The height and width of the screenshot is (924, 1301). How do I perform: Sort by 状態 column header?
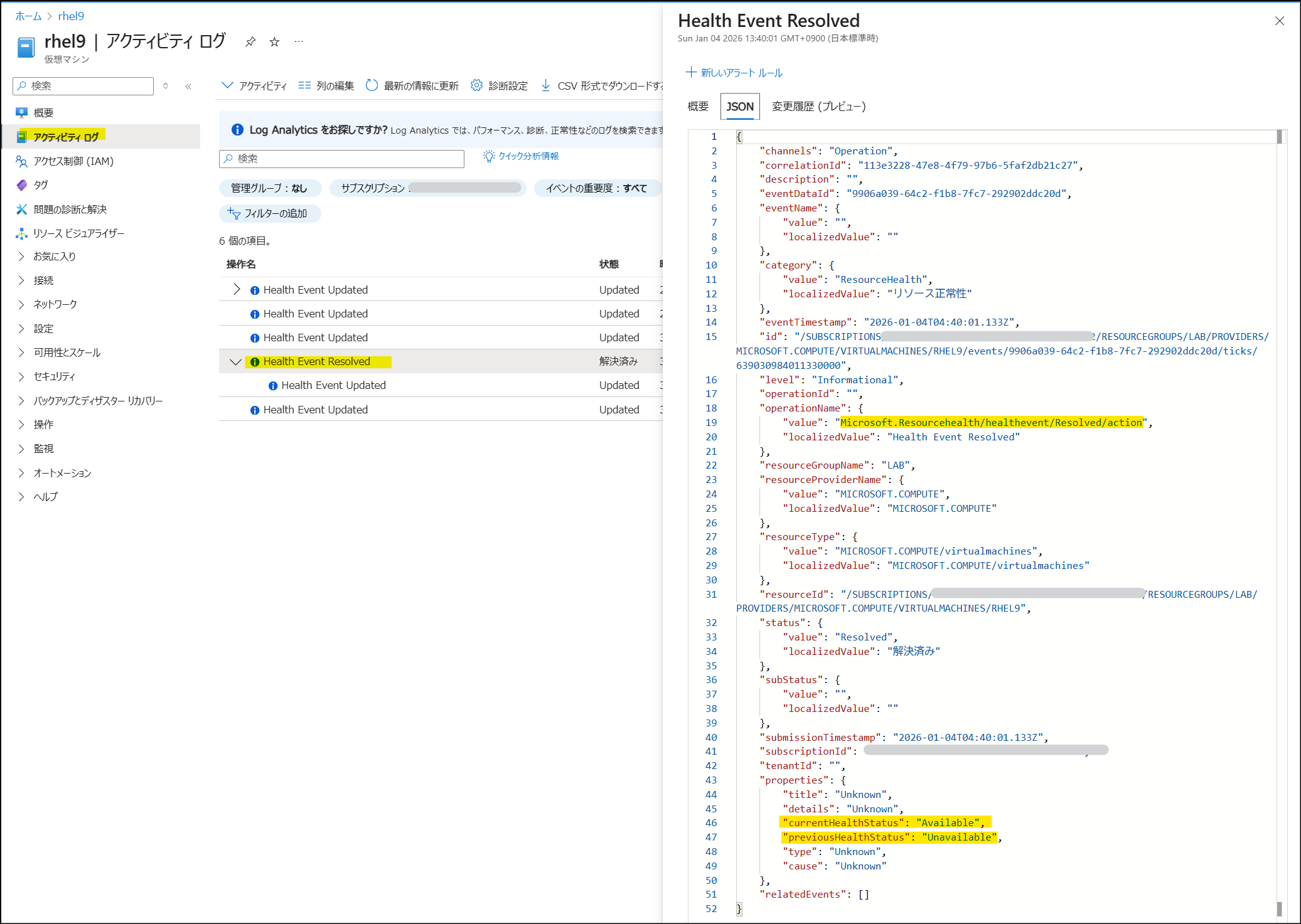pos(609,264)
